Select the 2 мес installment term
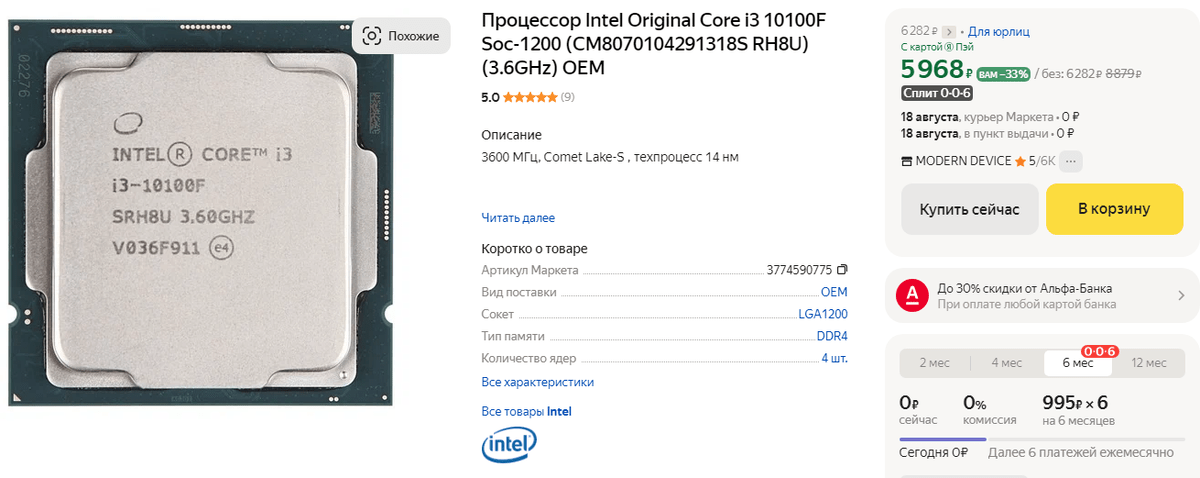 point(935,363)
